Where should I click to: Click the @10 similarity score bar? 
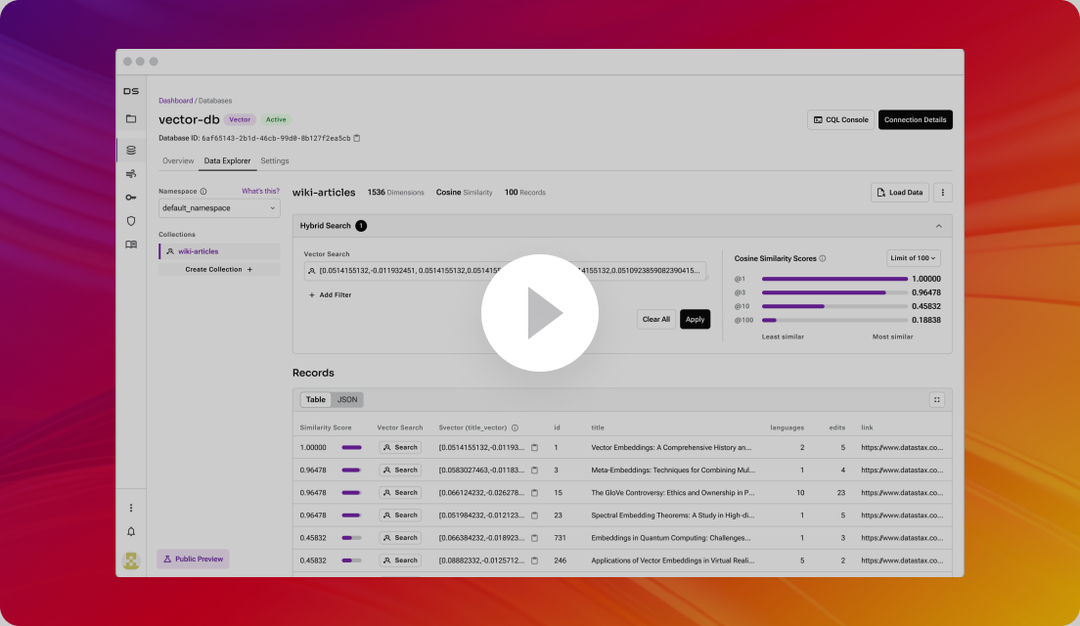pyautogui.click(x=834, y=306)
